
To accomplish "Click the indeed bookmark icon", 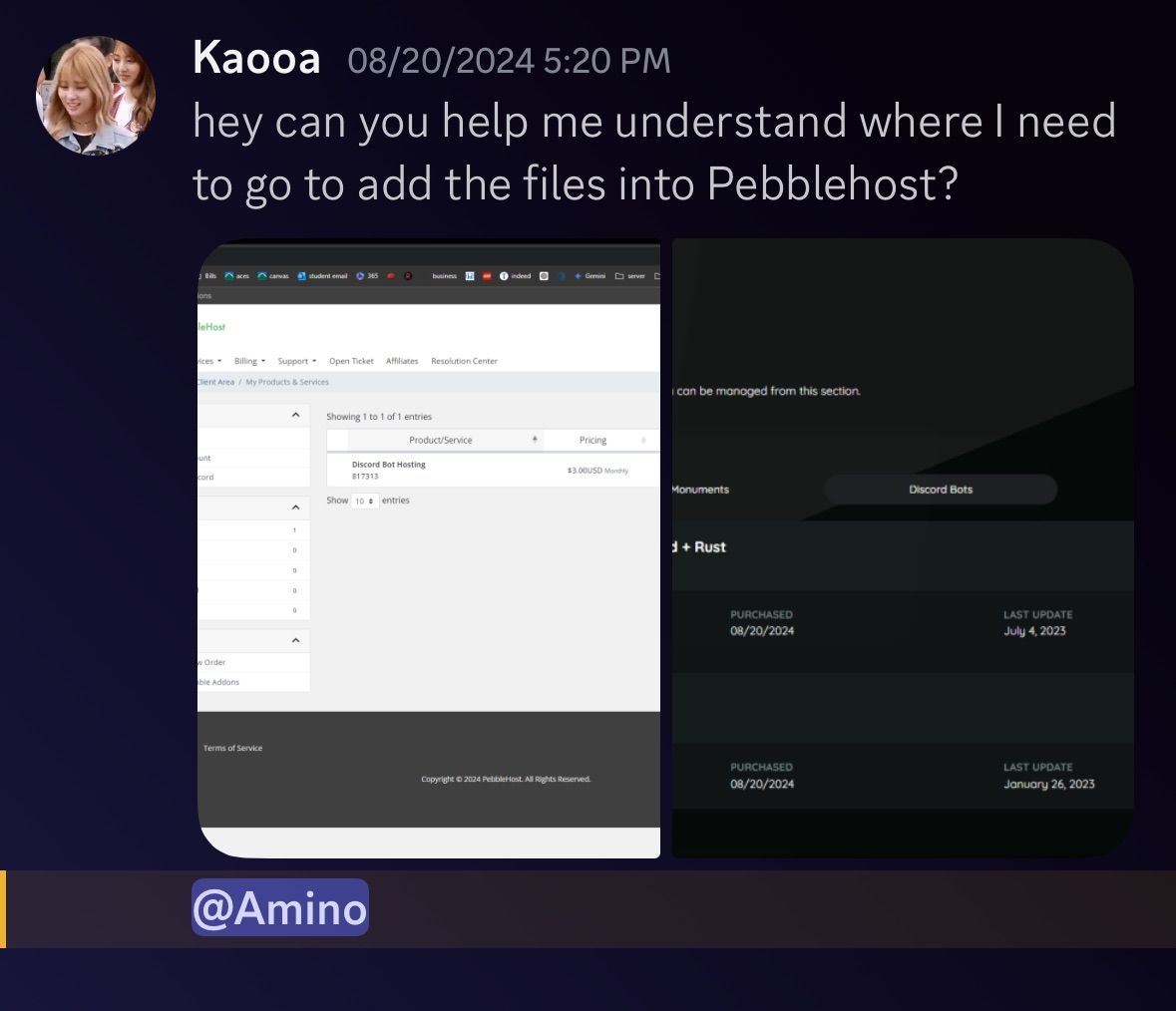I will (504, 276).
